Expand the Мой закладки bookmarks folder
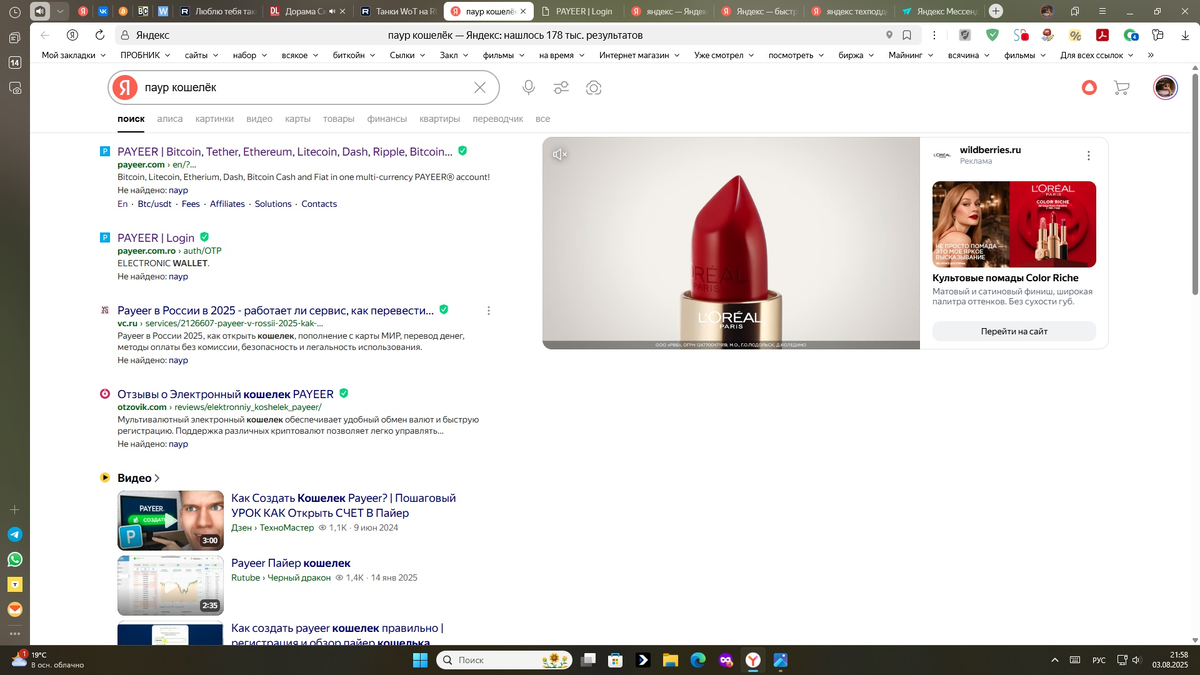Viewport: 1200px width, 675px height. pos(72,55)
